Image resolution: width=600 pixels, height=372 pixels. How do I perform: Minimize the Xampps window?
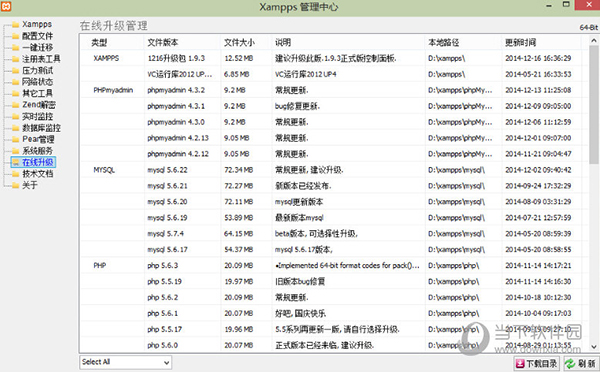tap(549, 6)
